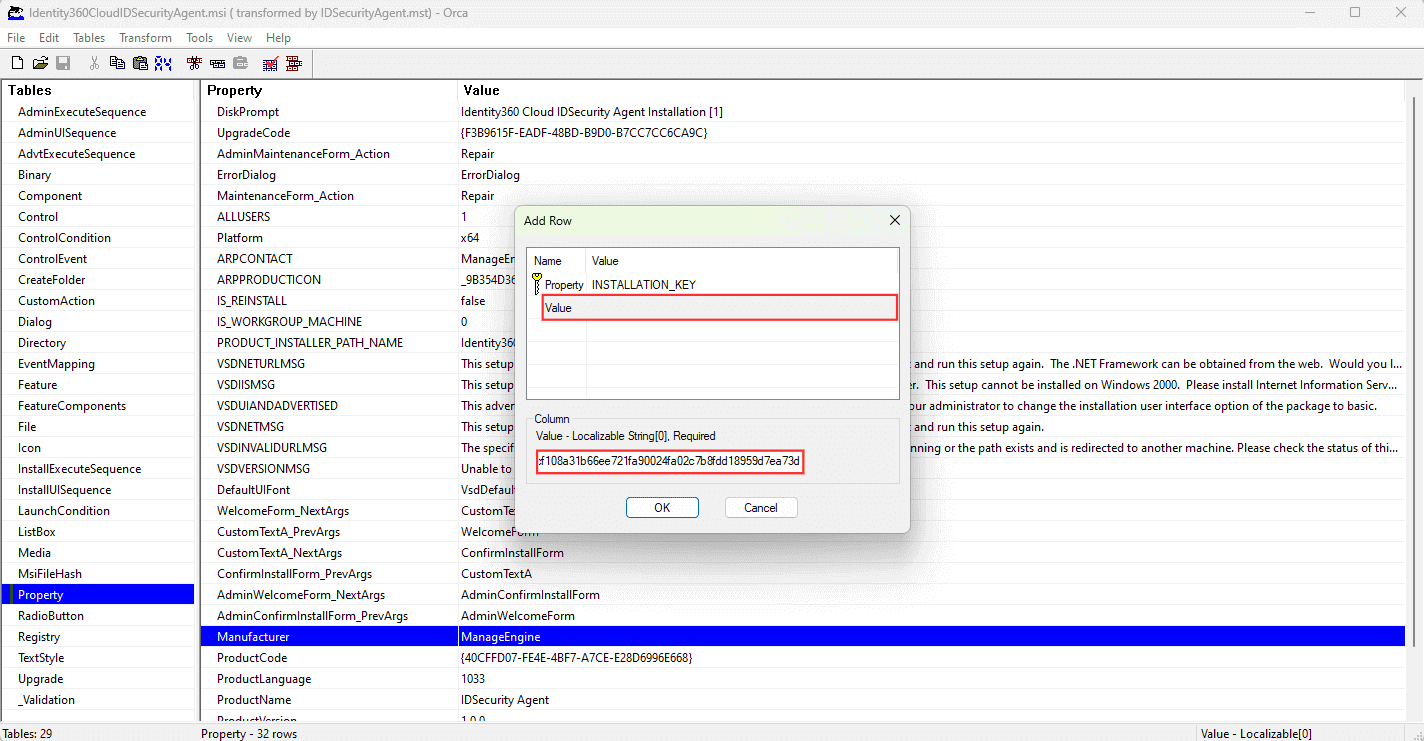Click the DiskPrompt property cell
Viewport: 1424px width, 741px height.
(248, 112)
